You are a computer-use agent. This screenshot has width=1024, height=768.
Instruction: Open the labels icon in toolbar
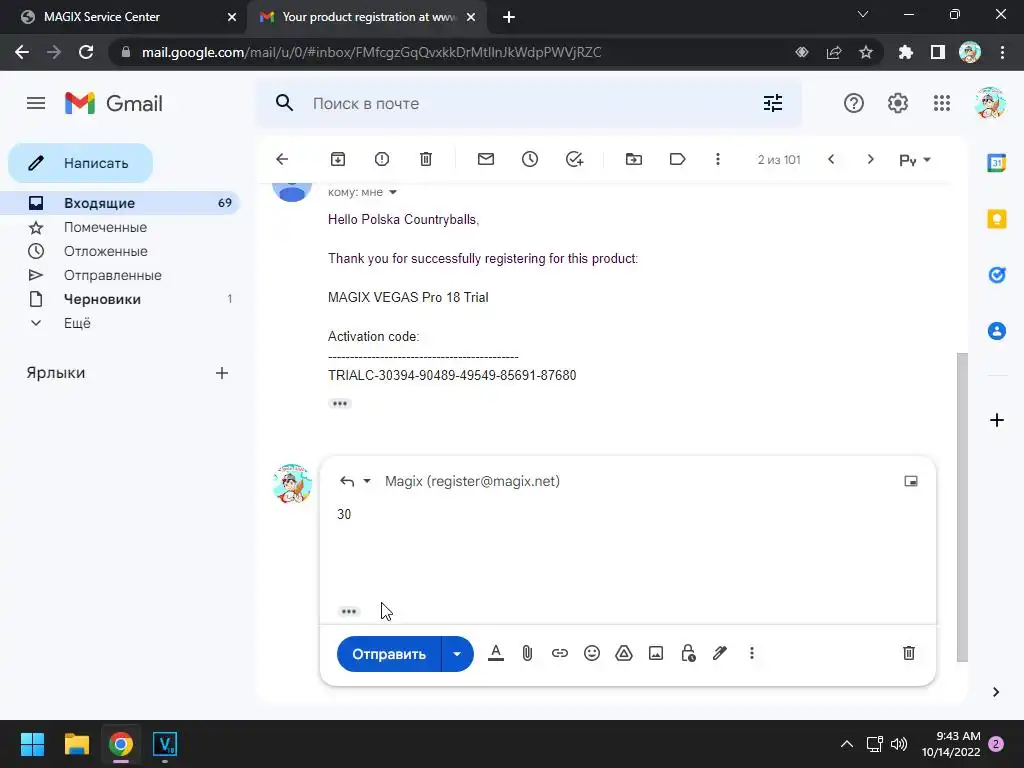677,159
